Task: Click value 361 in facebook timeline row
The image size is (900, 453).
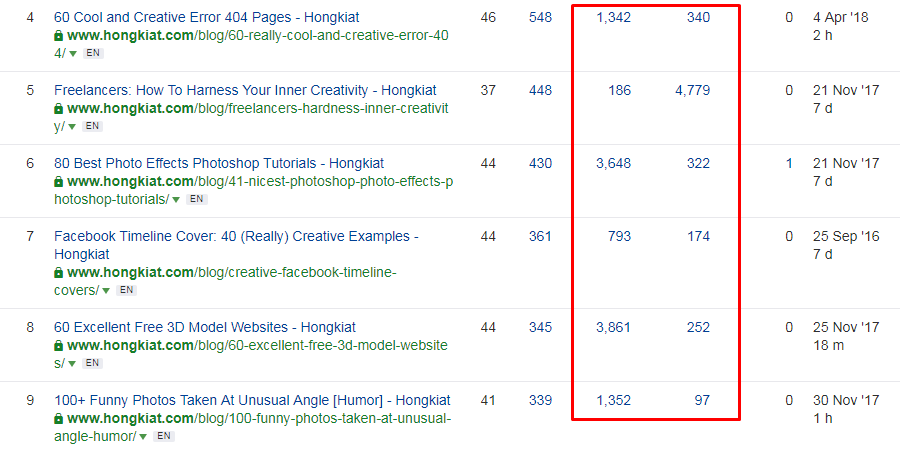Action: (x=540, y=236)
